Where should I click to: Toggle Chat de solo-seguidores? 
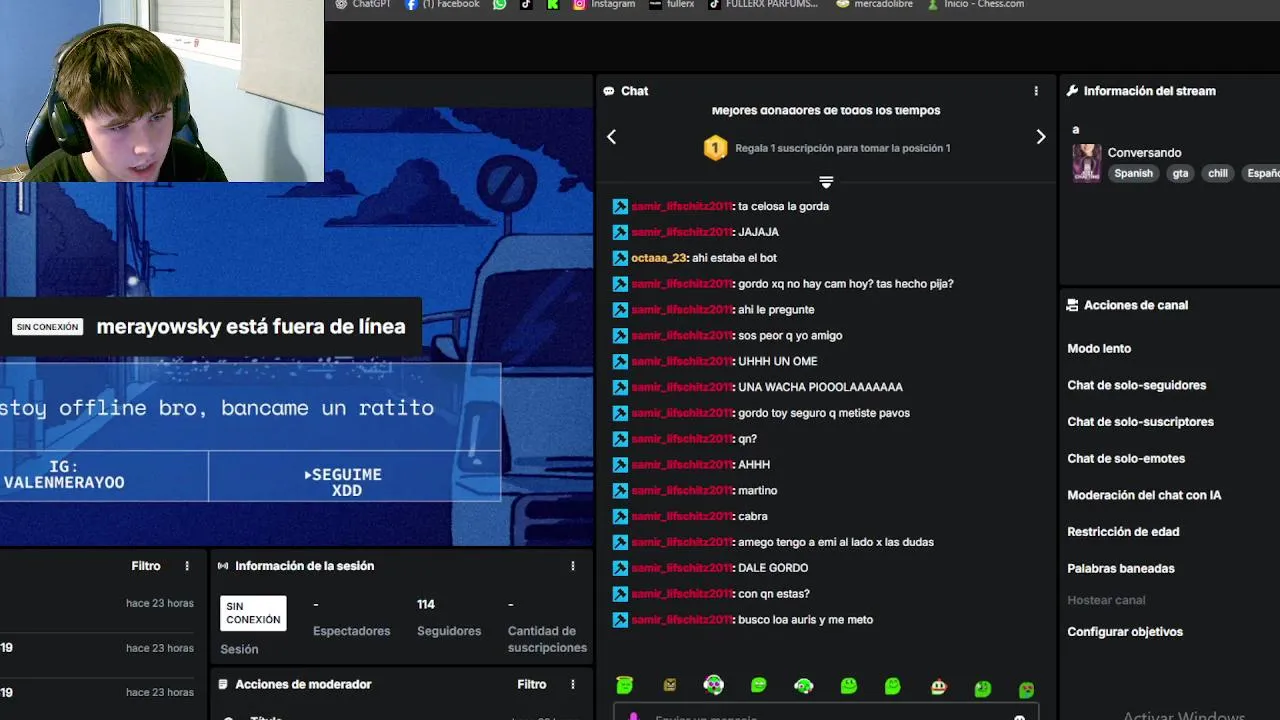tap(1136, 385)
